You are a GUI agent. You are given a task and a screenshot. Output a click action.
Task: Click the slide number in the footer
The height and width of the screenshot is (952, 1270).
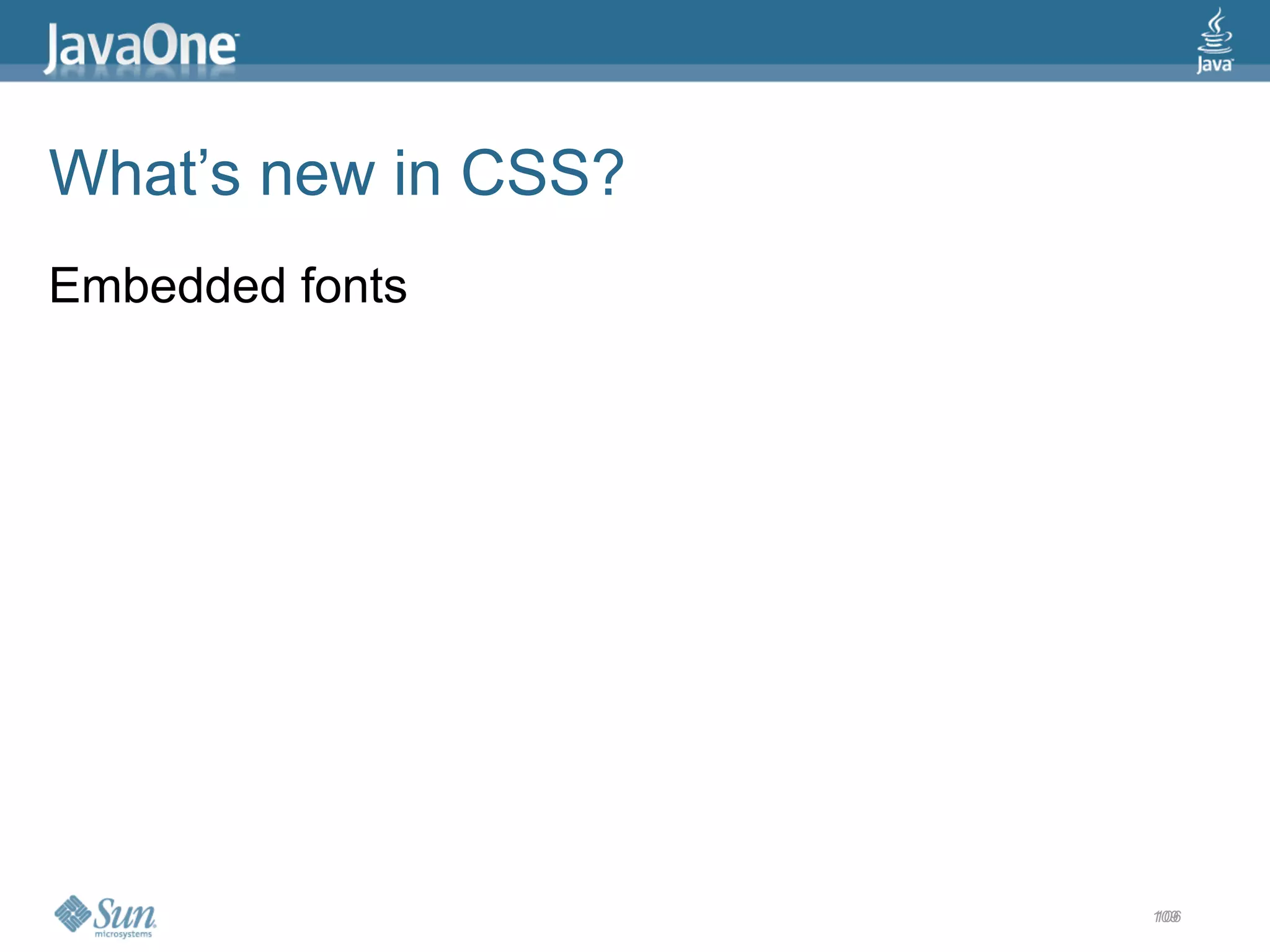(x=1167, y=917)
